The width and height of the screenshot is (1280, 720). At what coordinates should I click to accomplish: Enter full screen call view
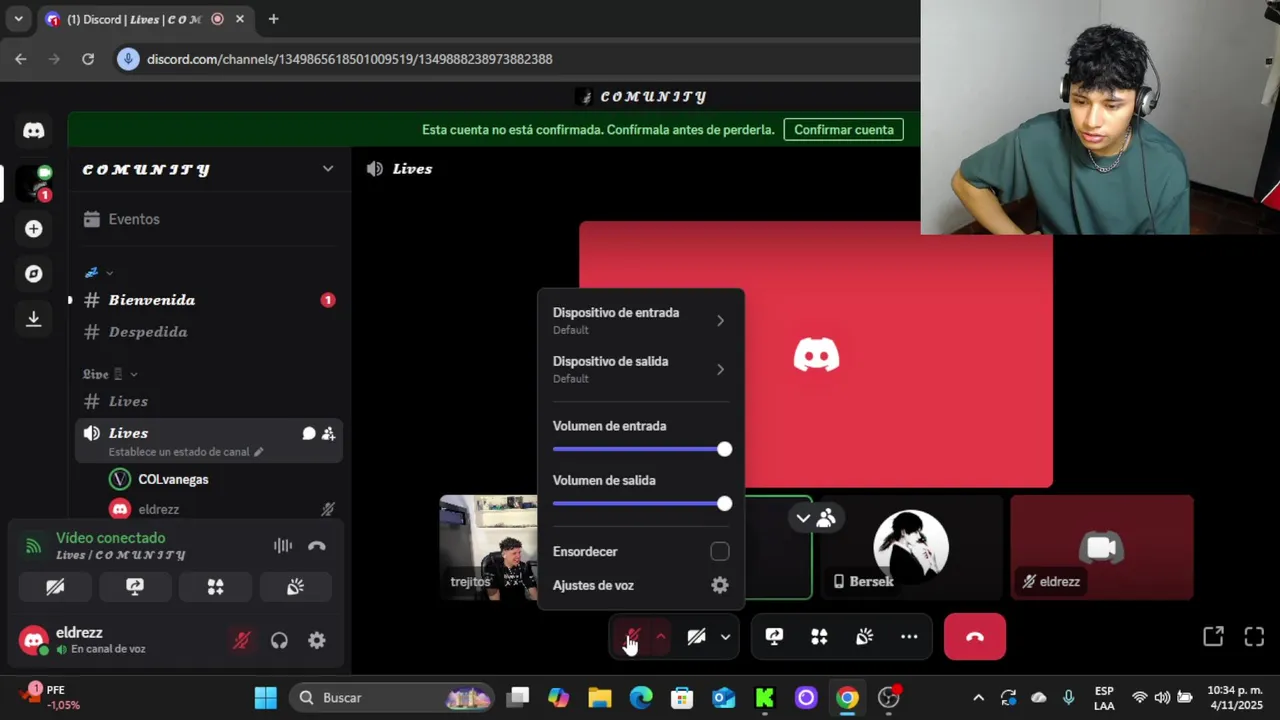click(1254, 637)
